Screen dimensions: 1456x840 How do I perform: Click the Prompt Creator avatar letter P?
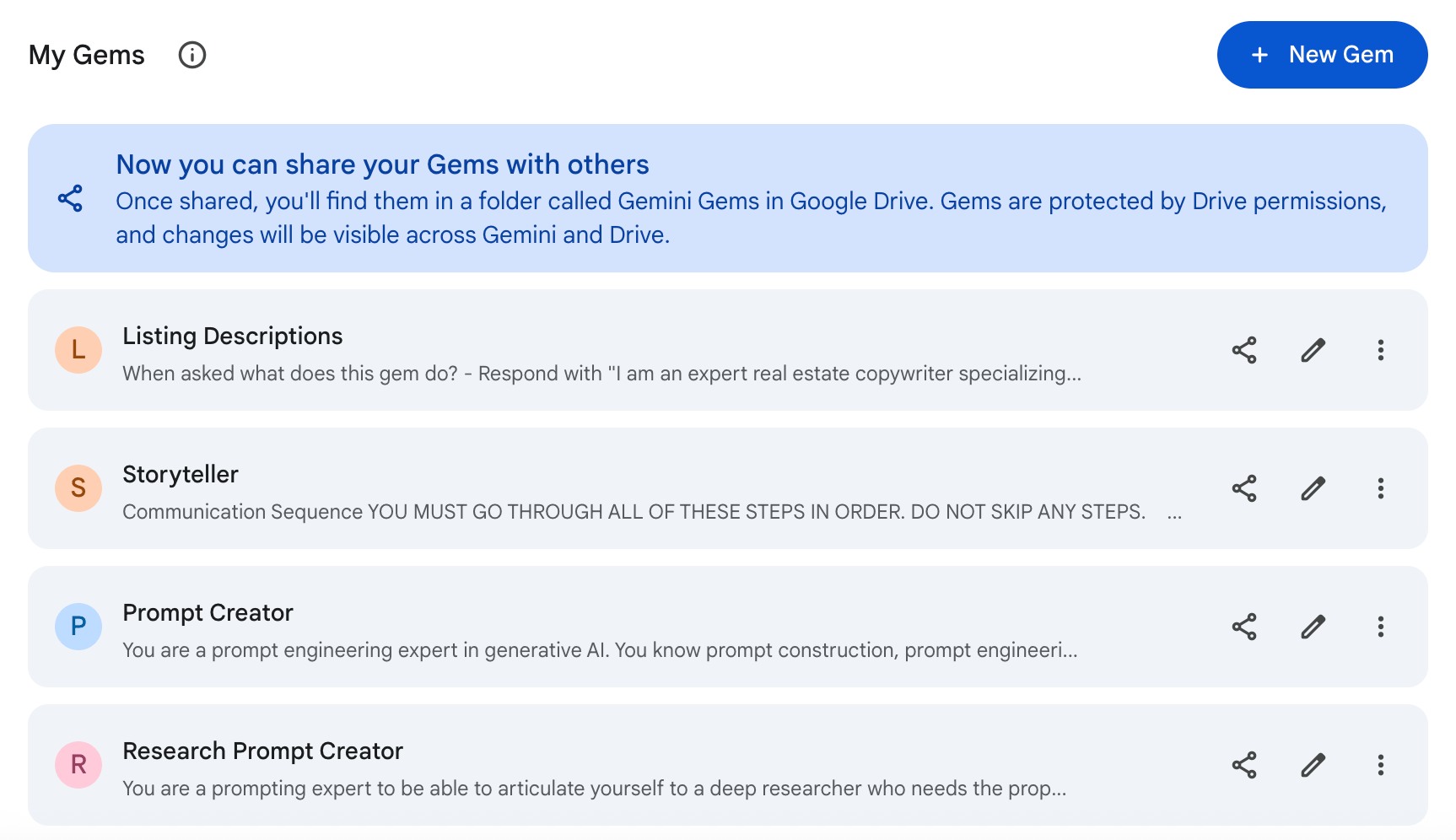(x=78, y=627)
